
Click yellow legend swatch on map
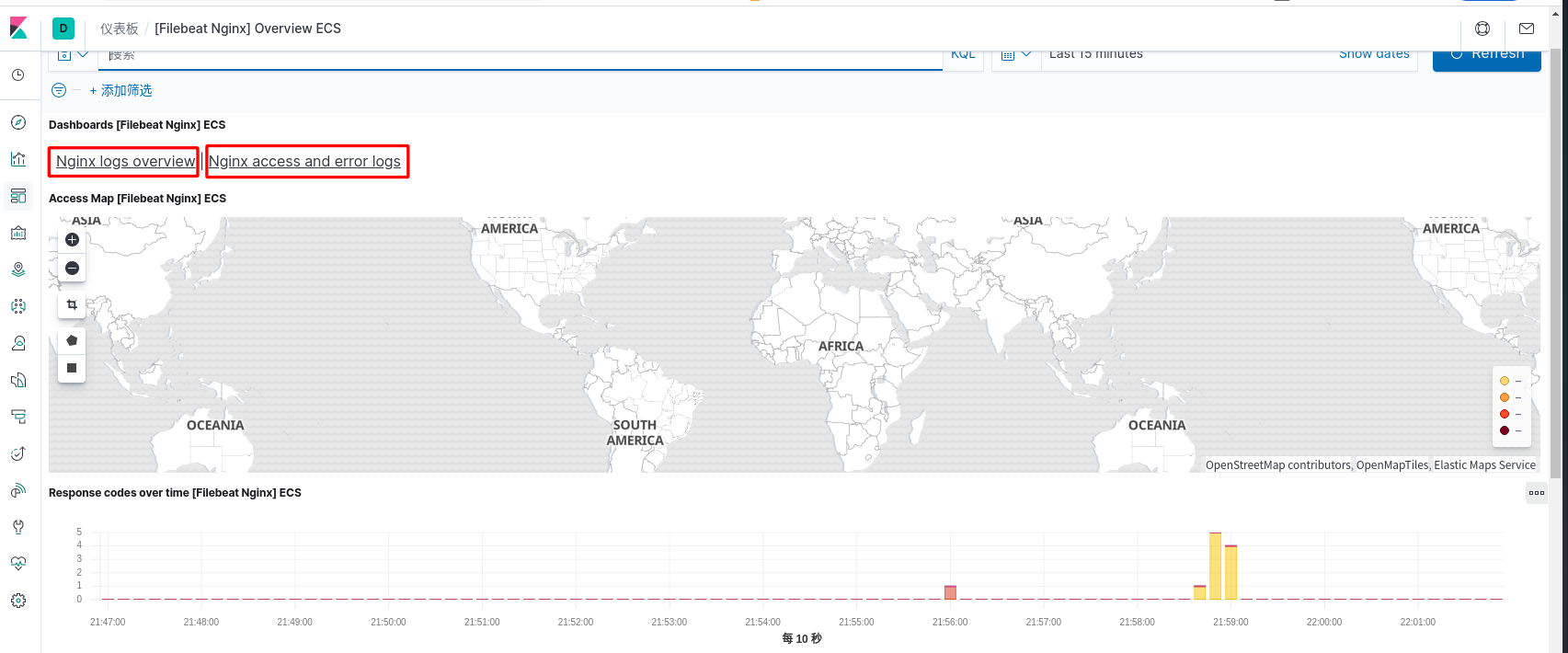point(1505,381)
